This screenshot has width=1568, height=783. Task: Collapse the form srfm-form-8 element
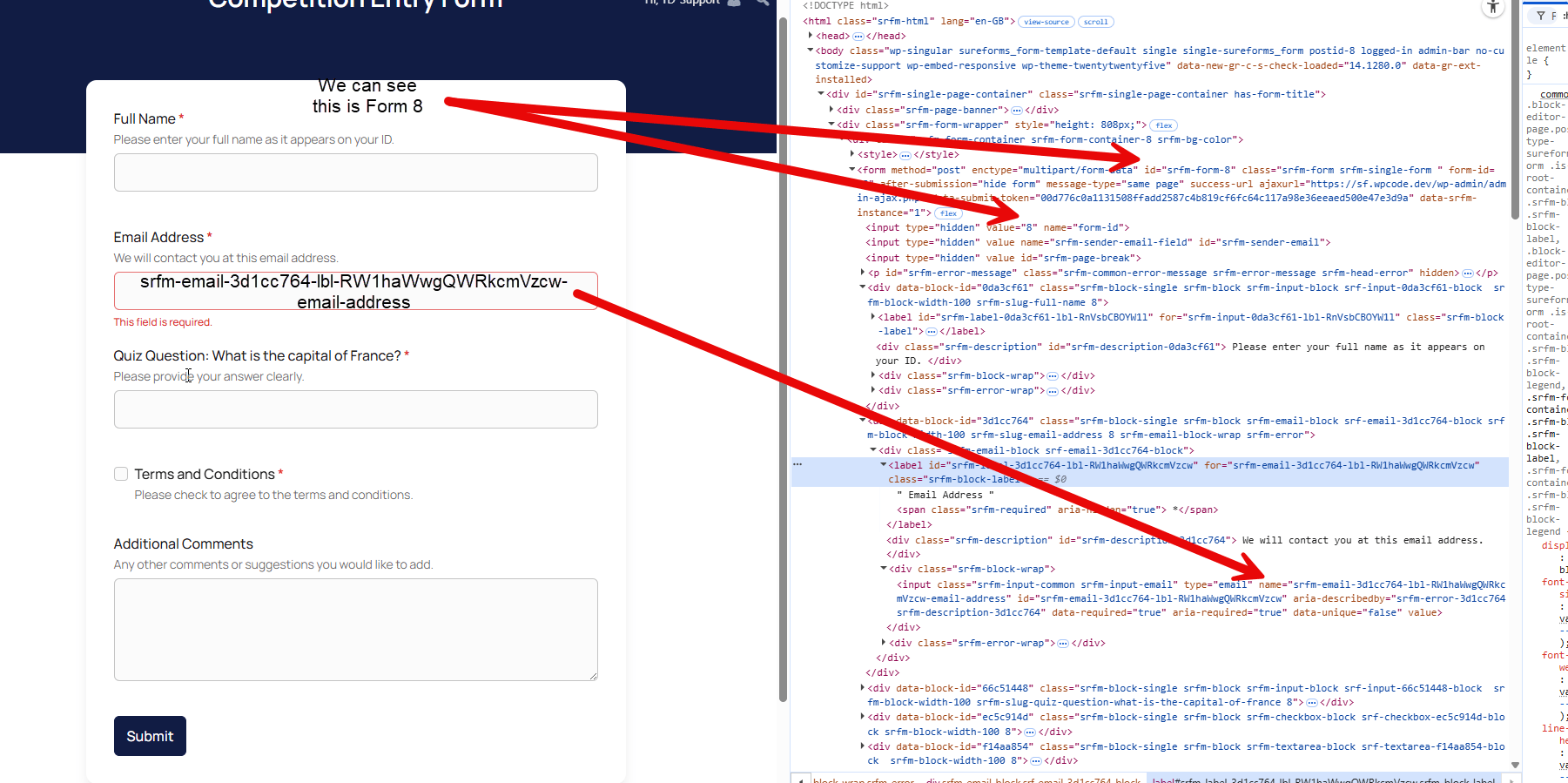[x=852, y=170]
